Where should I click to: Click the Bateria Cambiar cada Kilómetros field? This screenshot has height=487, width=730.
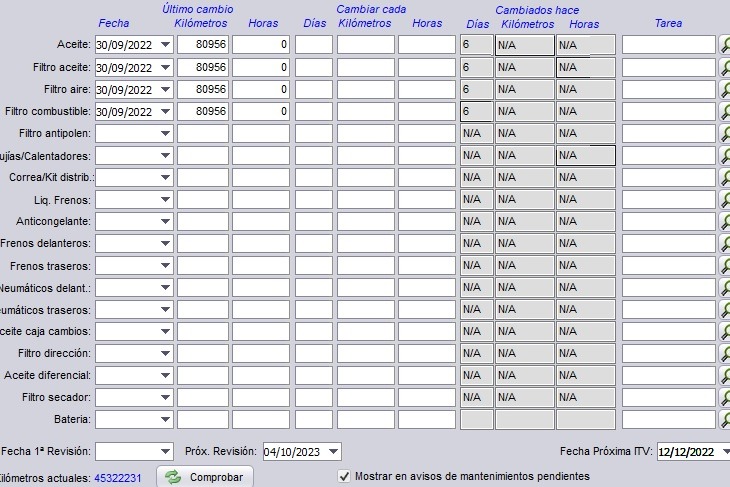(366, 419)
